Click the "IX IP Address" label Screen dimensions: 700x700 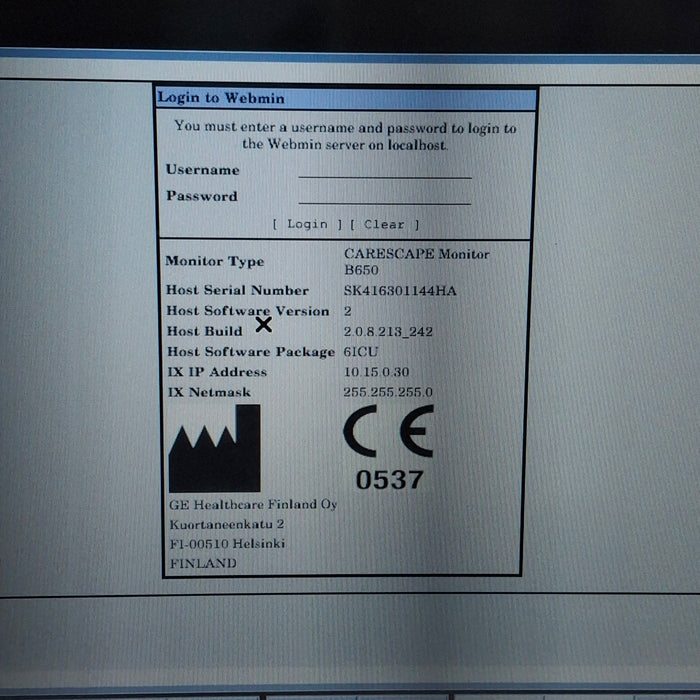[217, 372]
